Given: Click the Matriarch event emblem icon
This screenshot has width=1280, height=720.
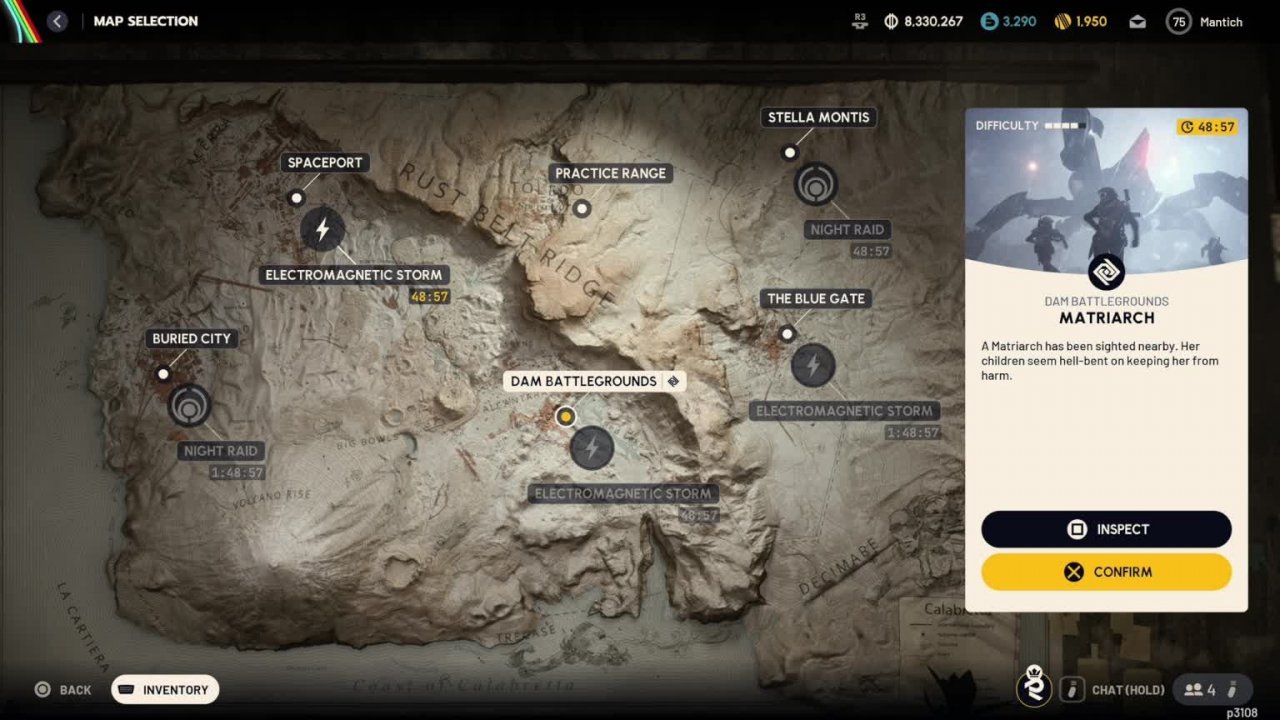Looking at the screenshot, I should 1106,271.
